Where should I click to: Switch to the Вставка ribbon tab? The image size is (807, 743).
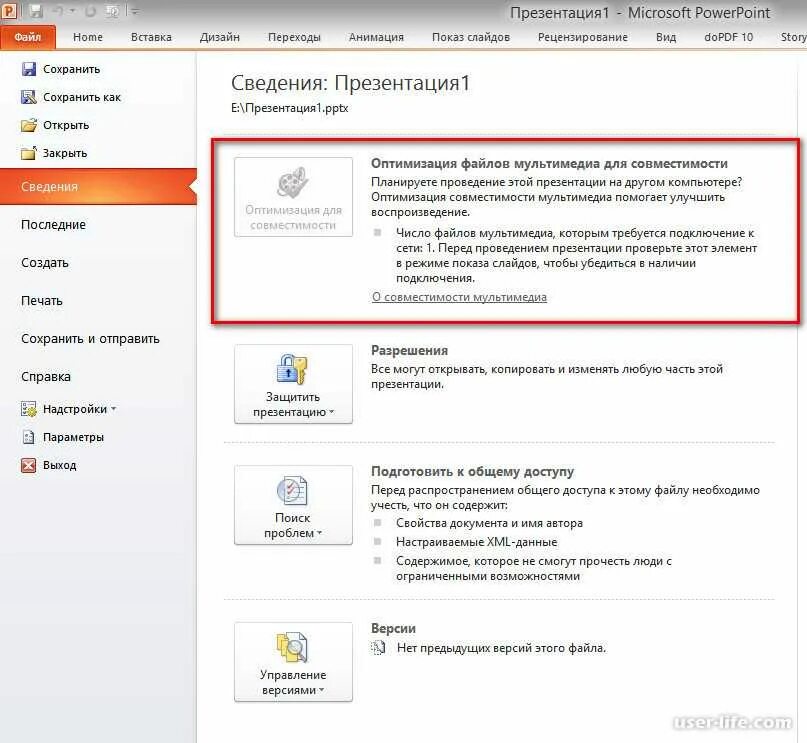[x=151, y=37]
